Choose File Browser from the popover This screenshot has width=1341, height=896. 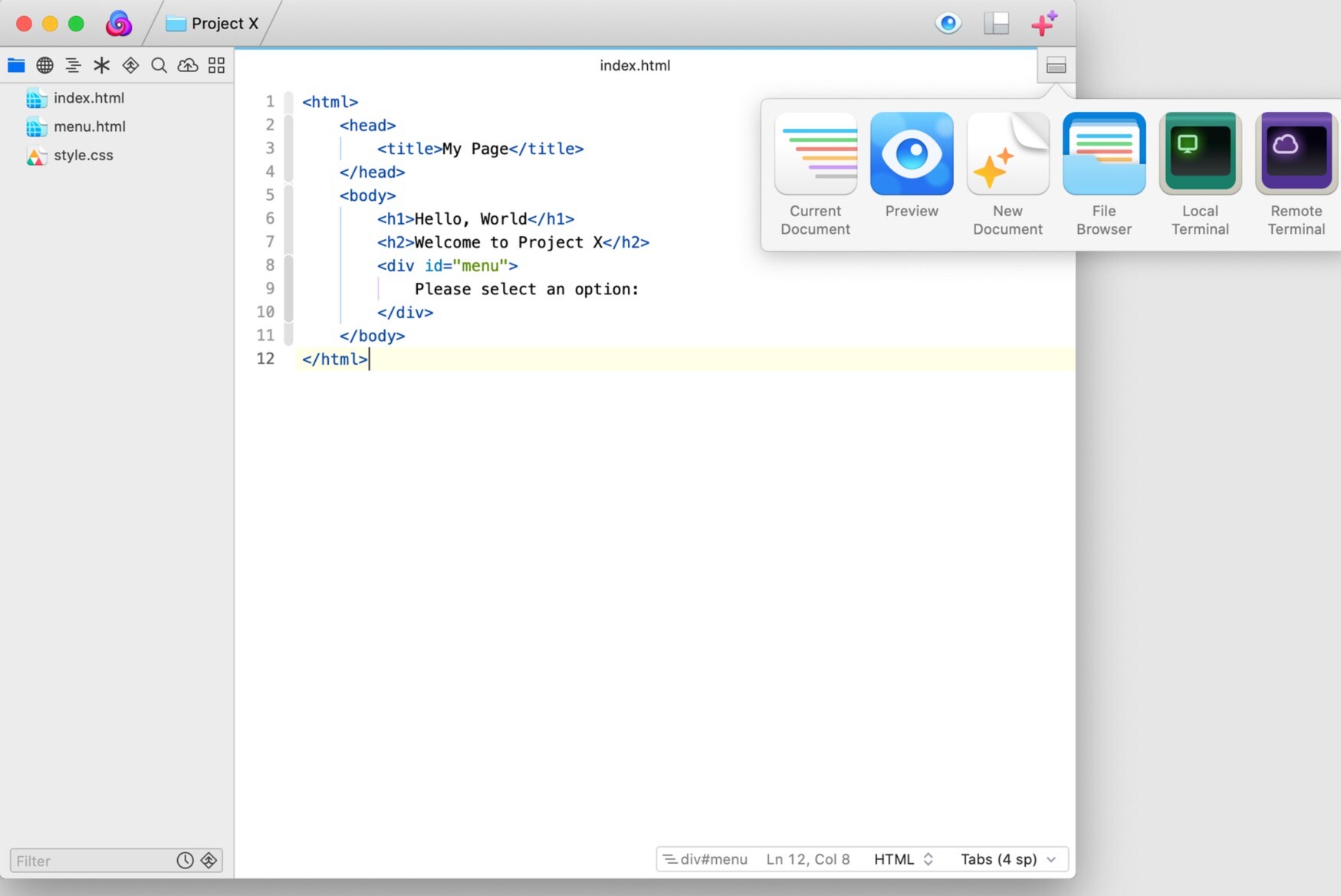click(x=1103, y=154)
